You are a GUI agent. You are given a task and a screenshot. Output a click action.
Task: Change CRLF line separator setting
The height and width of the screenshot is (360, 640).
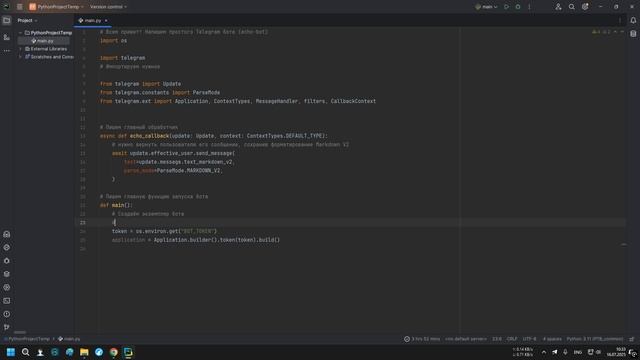pyautogui.click(x=512, y=339)
